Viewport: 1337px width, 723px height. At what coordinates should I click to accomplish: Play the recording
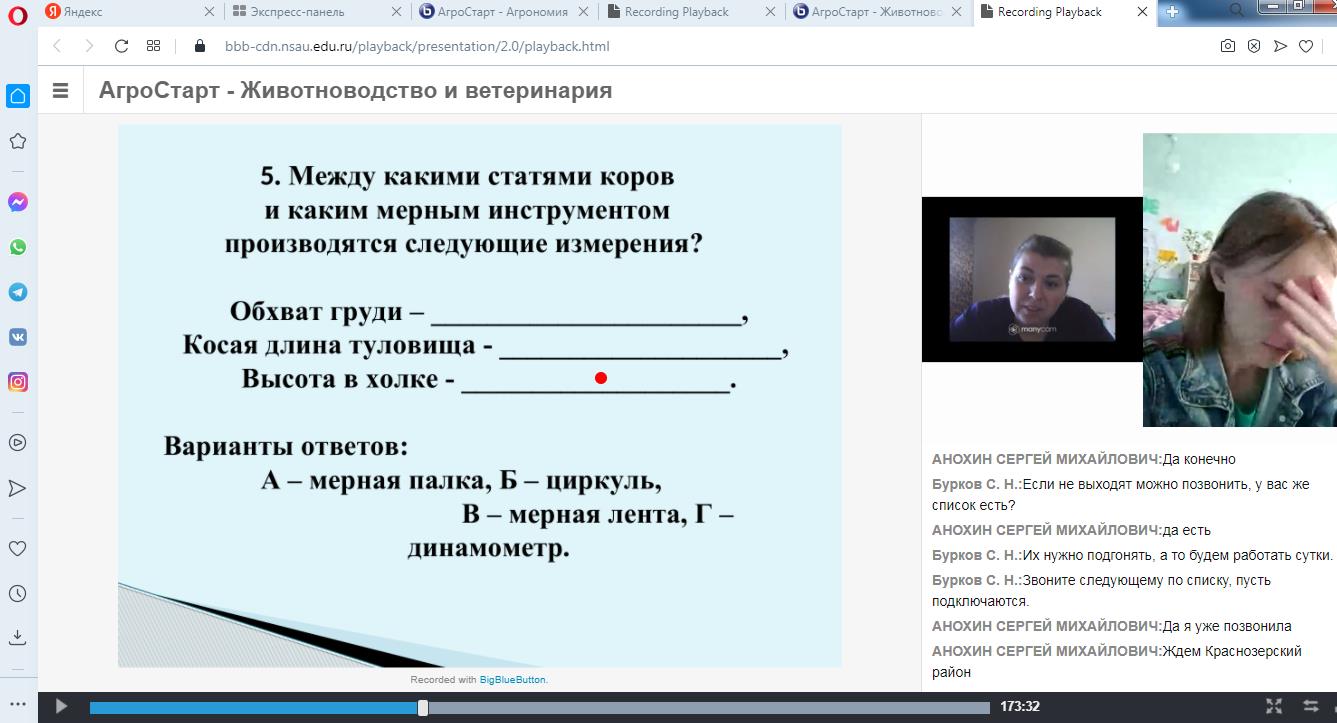[x=61, y=706]
